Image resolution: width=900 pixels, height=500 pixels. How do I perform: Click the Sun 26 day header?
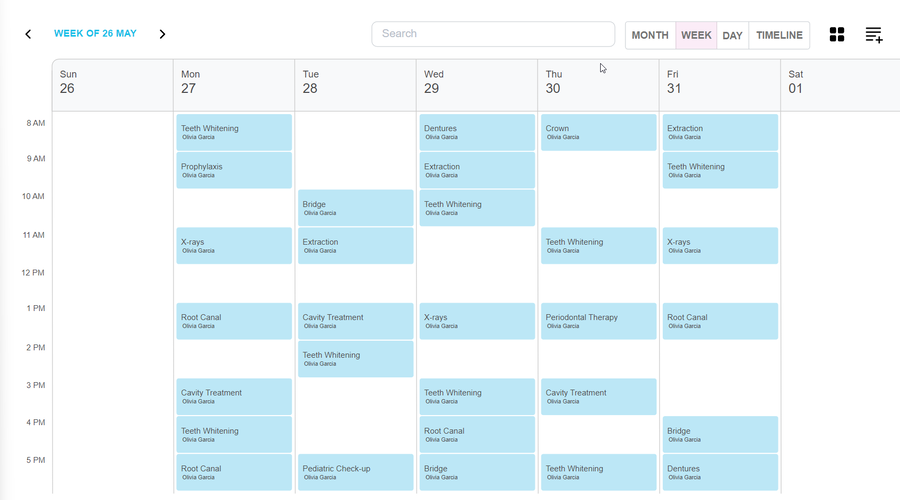(x=112, y=82)
